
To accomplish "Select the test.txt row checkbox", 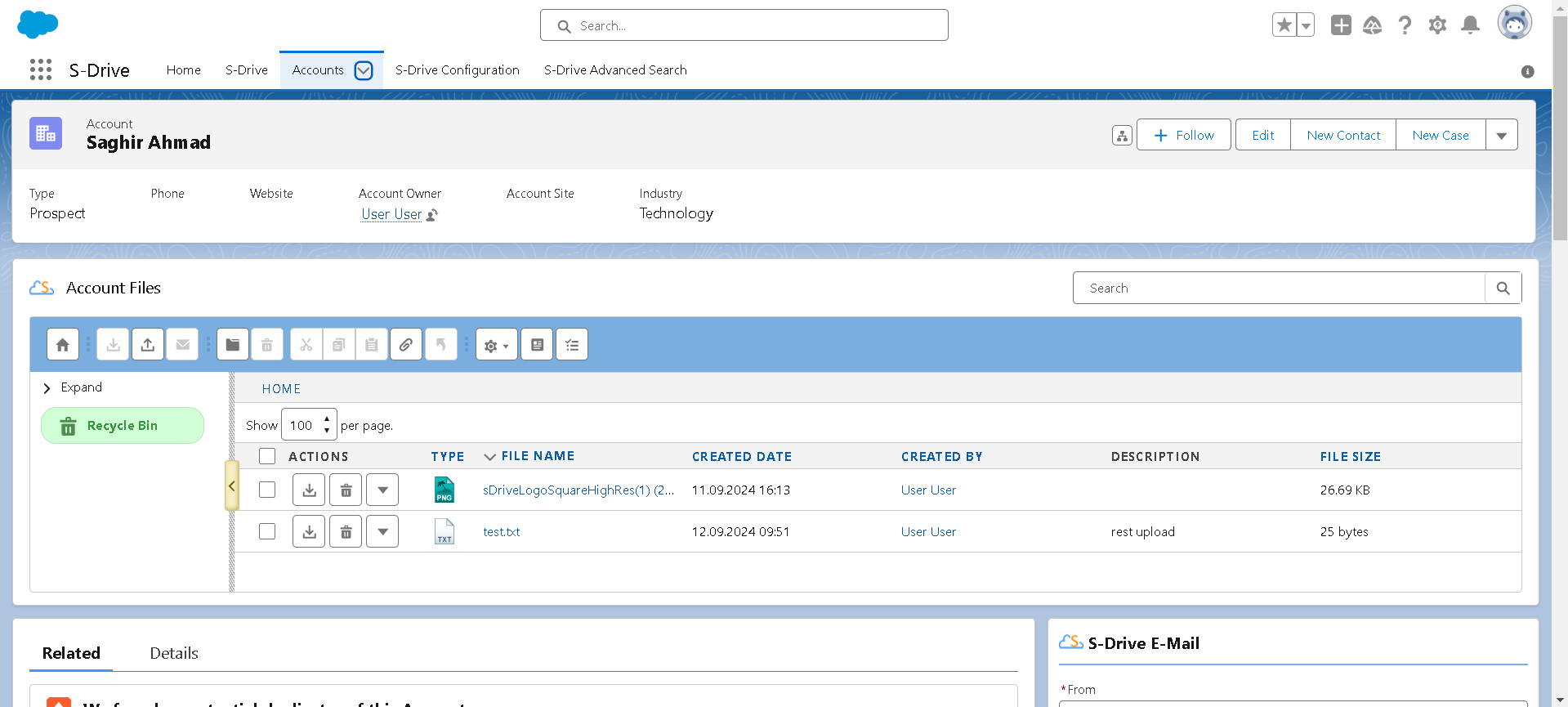I will [x=267, y=531].
